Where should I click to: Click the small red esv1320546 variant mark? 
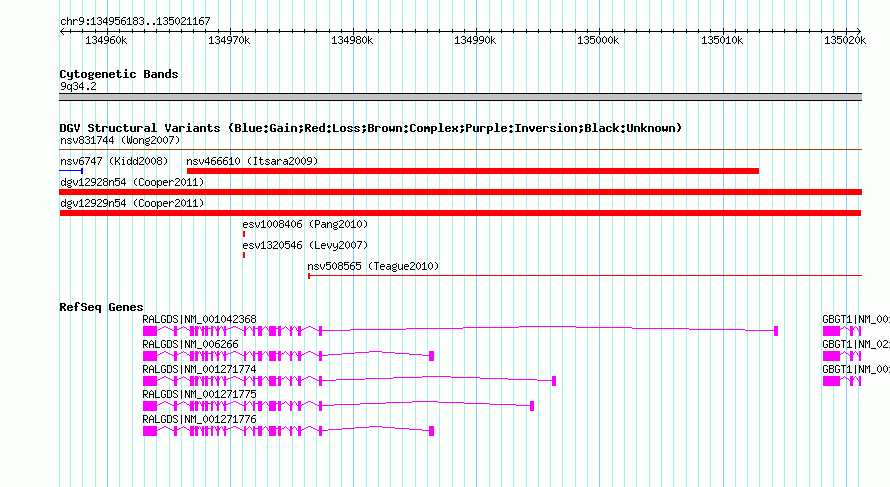(x=244, y=255)
